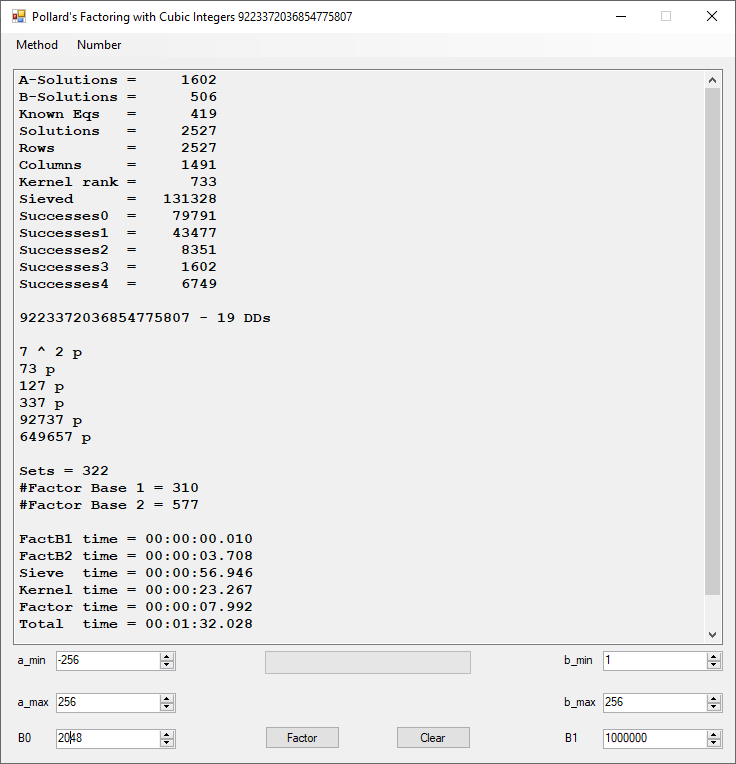The width and height of the screenshot is (736, 764).
Task: Increase B1 value with up arrow
Action: pos(713,734)
